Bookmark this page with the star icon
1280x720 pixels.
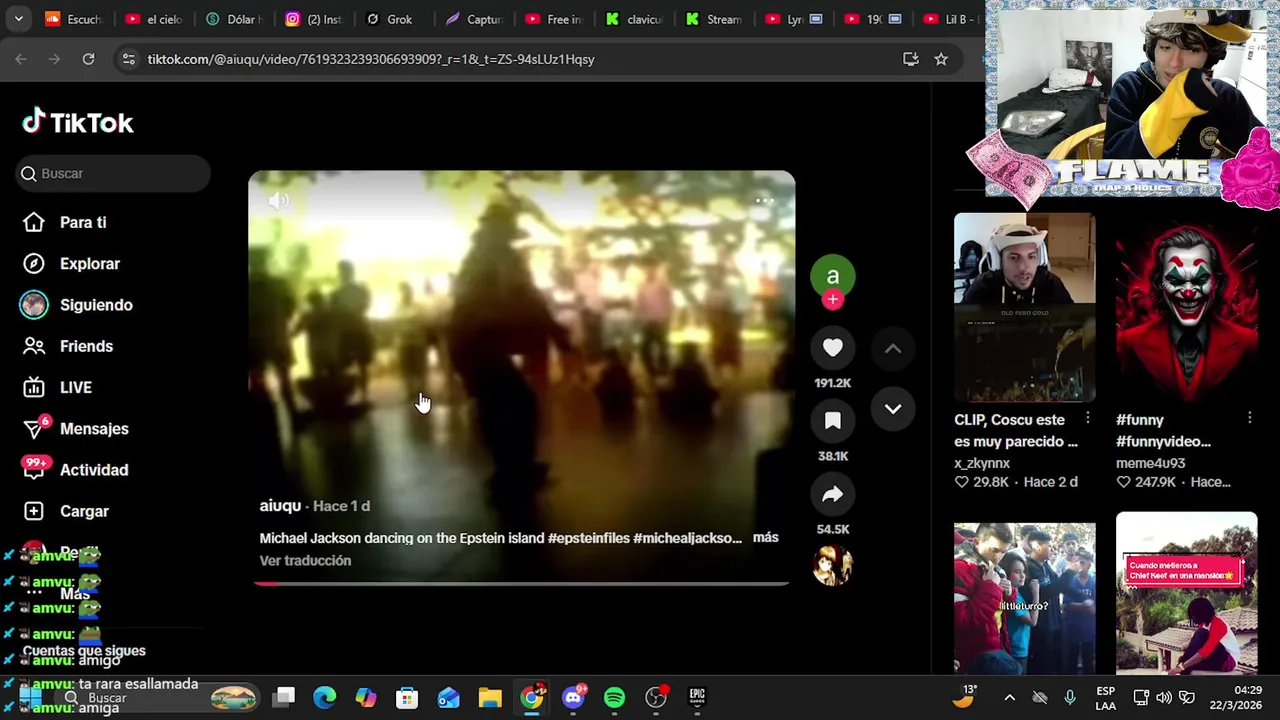(x=941, y=59)
